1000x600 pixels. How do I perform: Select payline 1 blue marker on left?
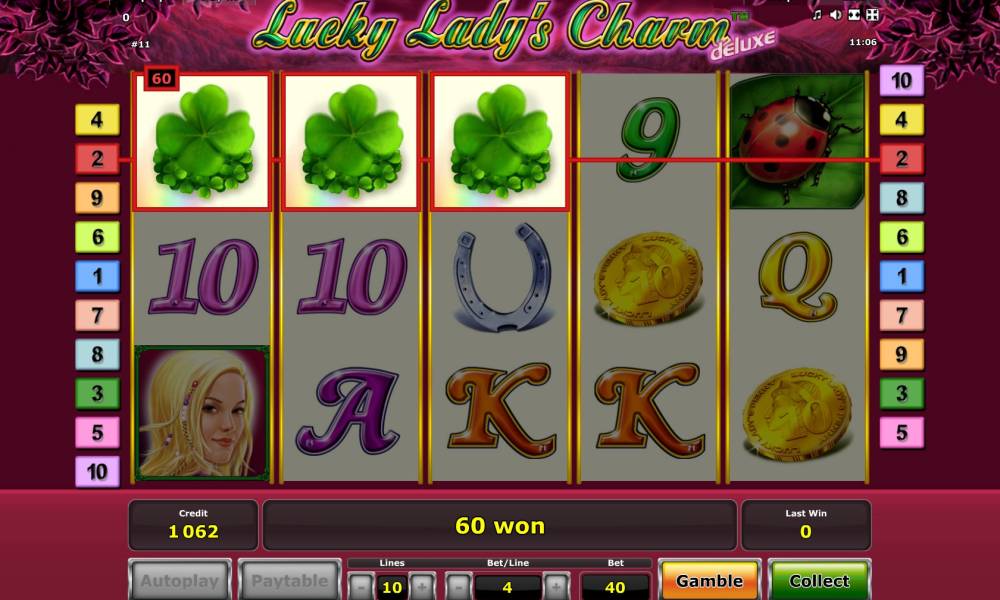tap(98, 276)
